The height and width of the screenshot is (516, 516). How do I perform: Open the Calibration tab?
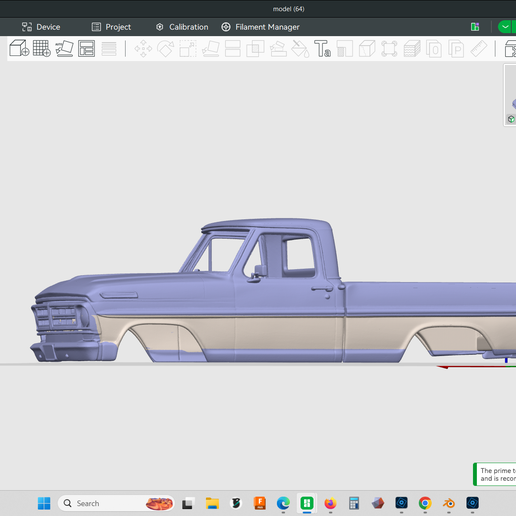point(182,27)
